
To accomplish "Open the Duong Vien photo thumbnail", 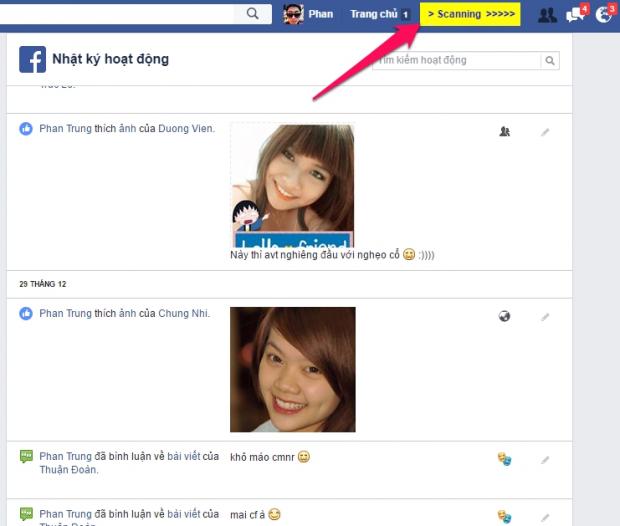I will 292,185.
